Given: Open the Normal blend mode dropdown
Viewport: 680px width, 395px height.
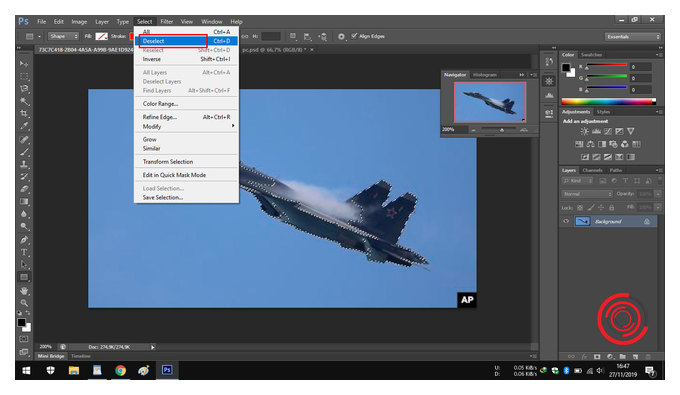Looking at the screenshot, I should [587, 194].
